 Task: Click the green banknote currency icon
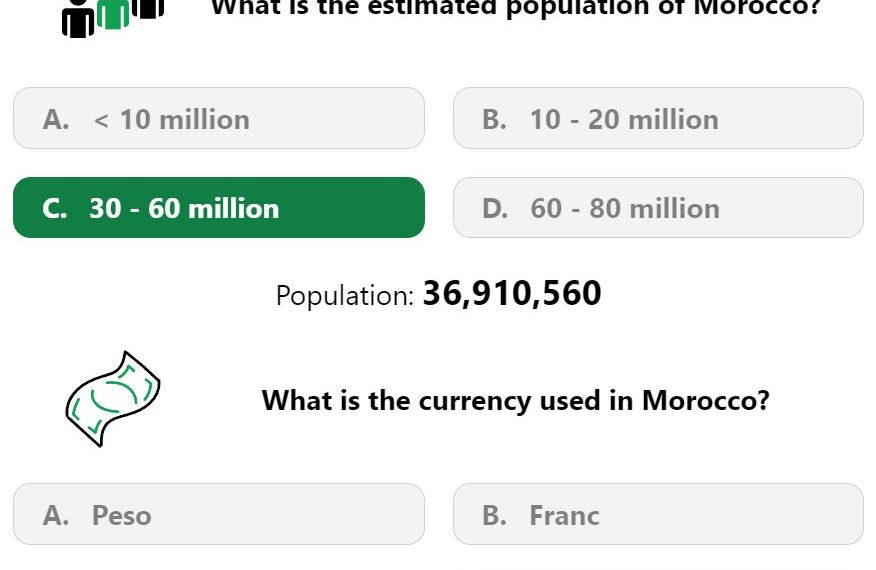[113, 399]
